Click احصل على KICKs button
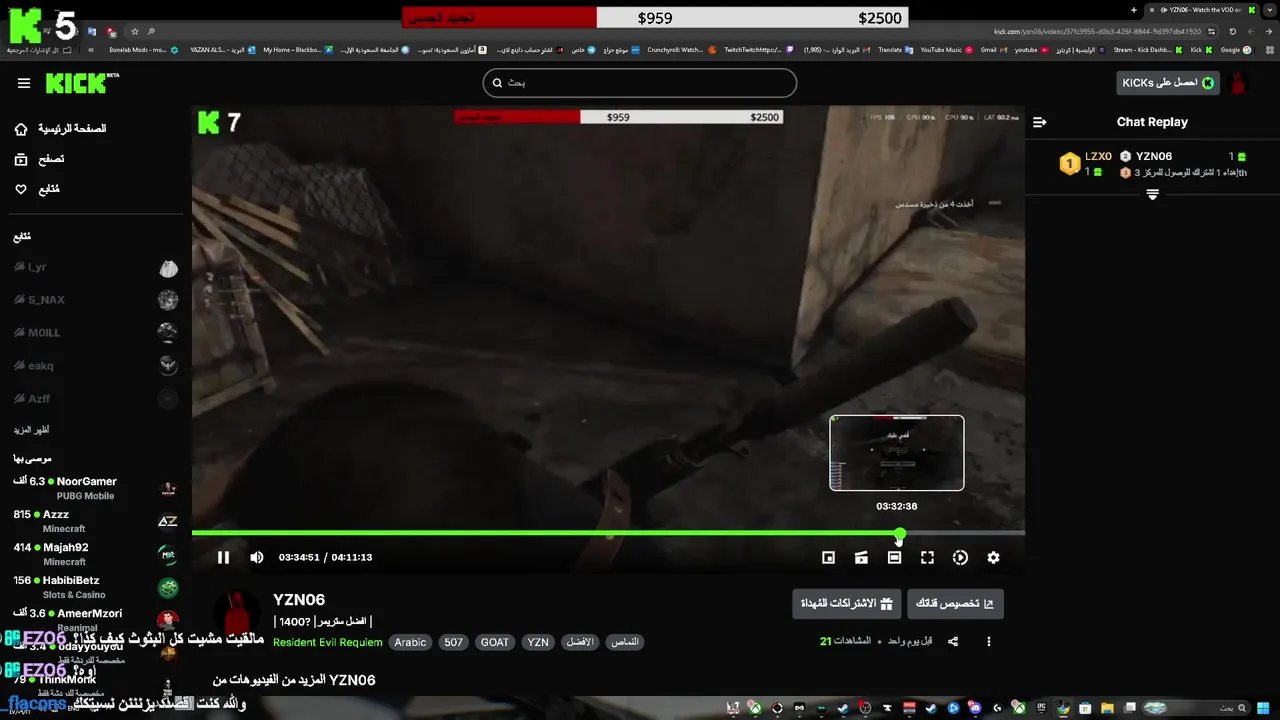Viewport: 1280px width, 720px height. [1168, 83]
